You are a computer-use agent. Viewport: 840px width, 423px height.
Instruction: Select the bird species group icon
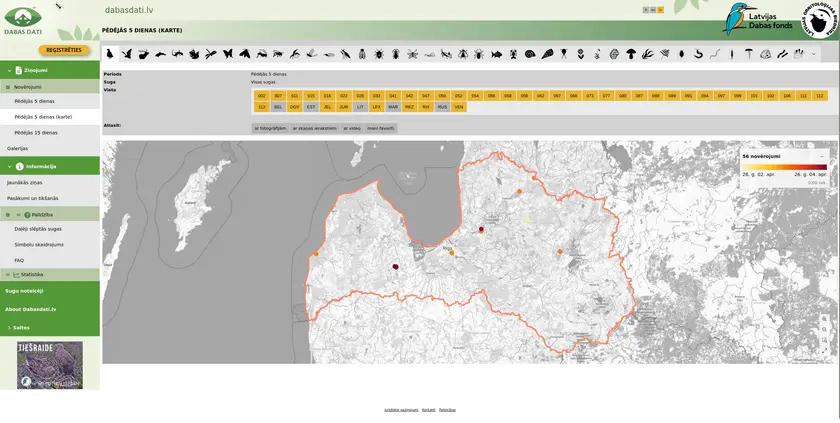point(127,54)
